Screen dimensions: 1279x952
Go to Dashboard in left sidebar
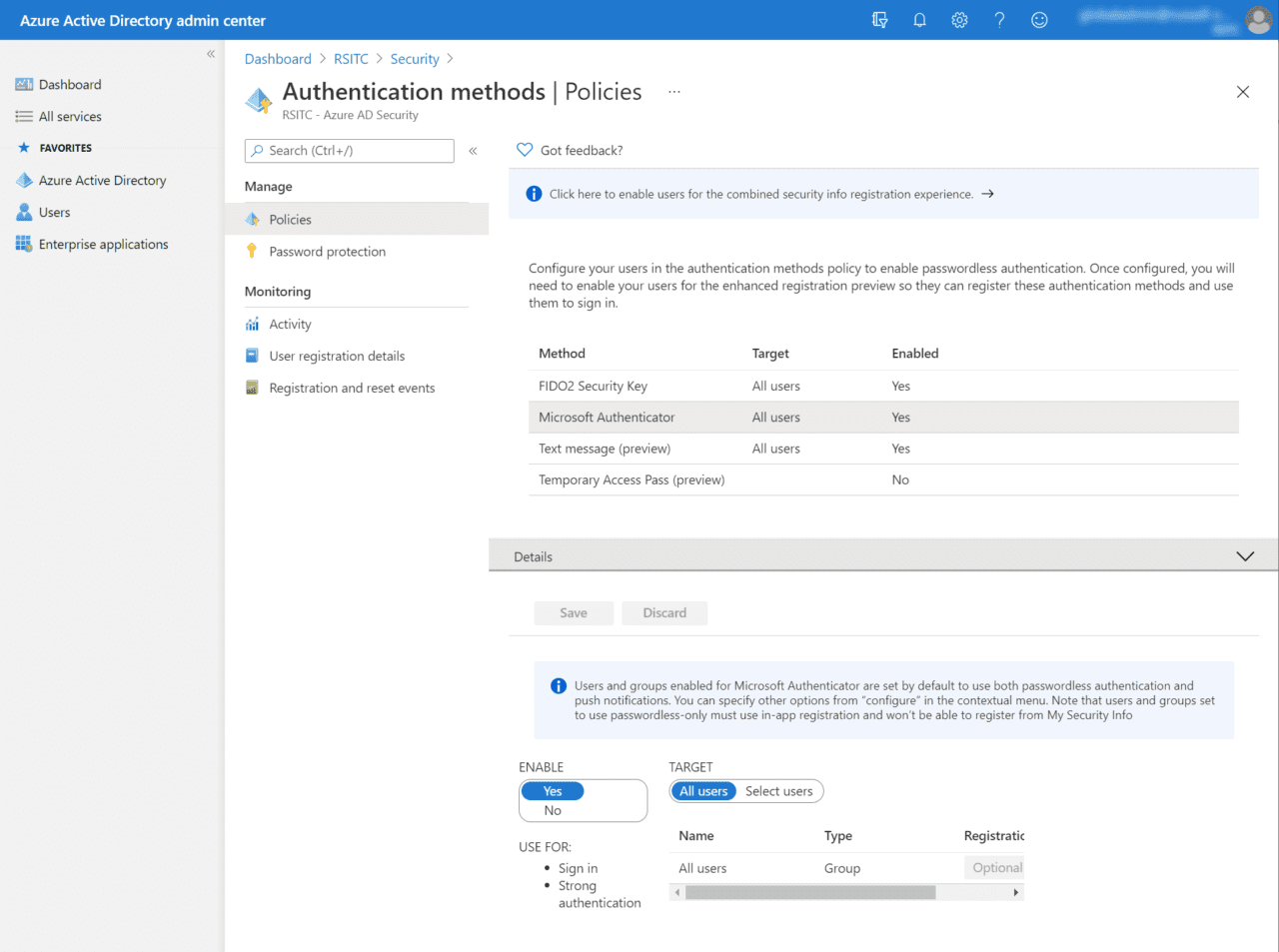click(70, 85)
